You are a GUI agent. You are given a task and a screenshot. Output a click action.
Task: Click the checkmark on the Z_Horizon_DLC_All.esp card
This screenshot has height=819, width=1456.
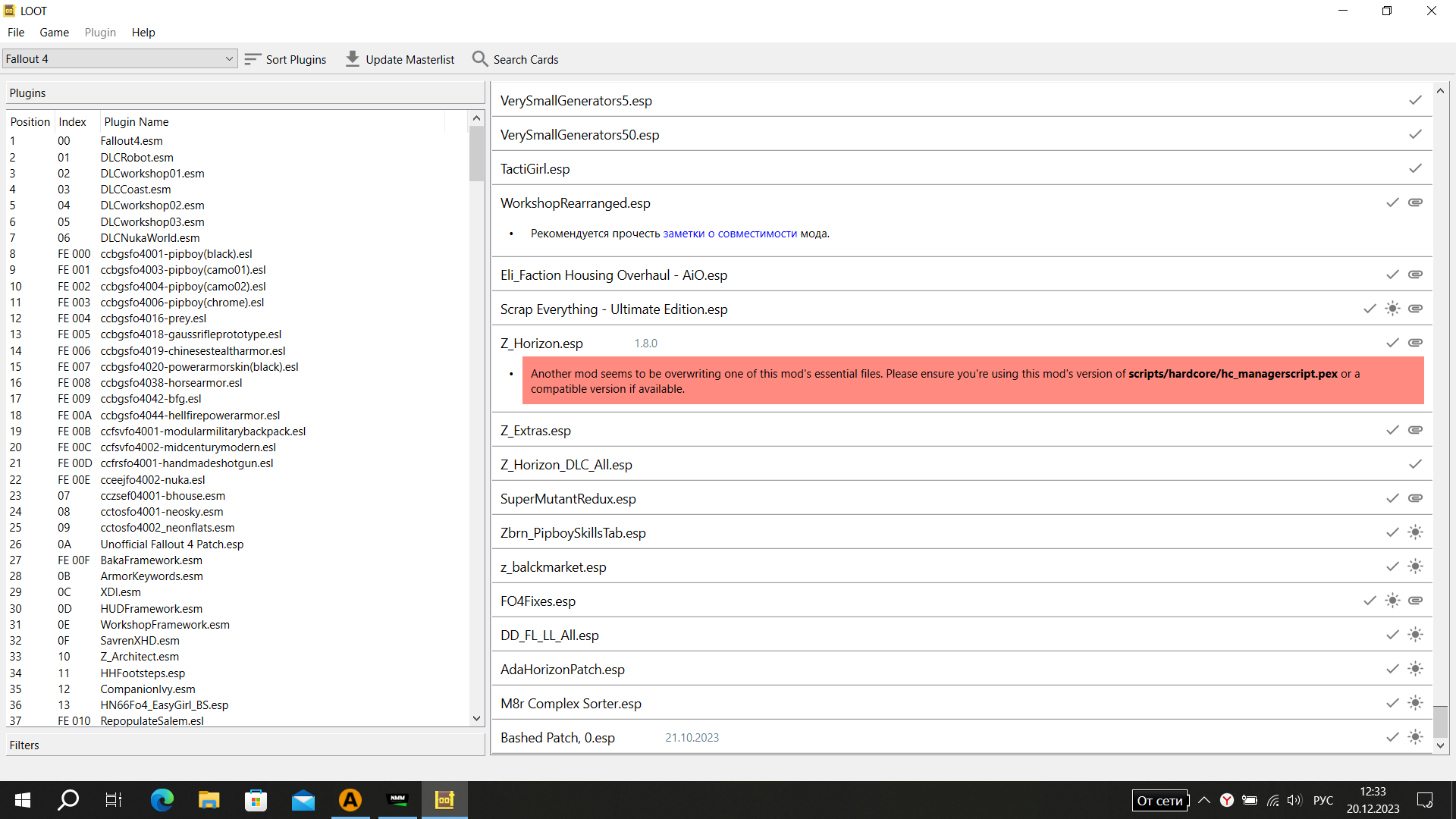coord(1415,464)
